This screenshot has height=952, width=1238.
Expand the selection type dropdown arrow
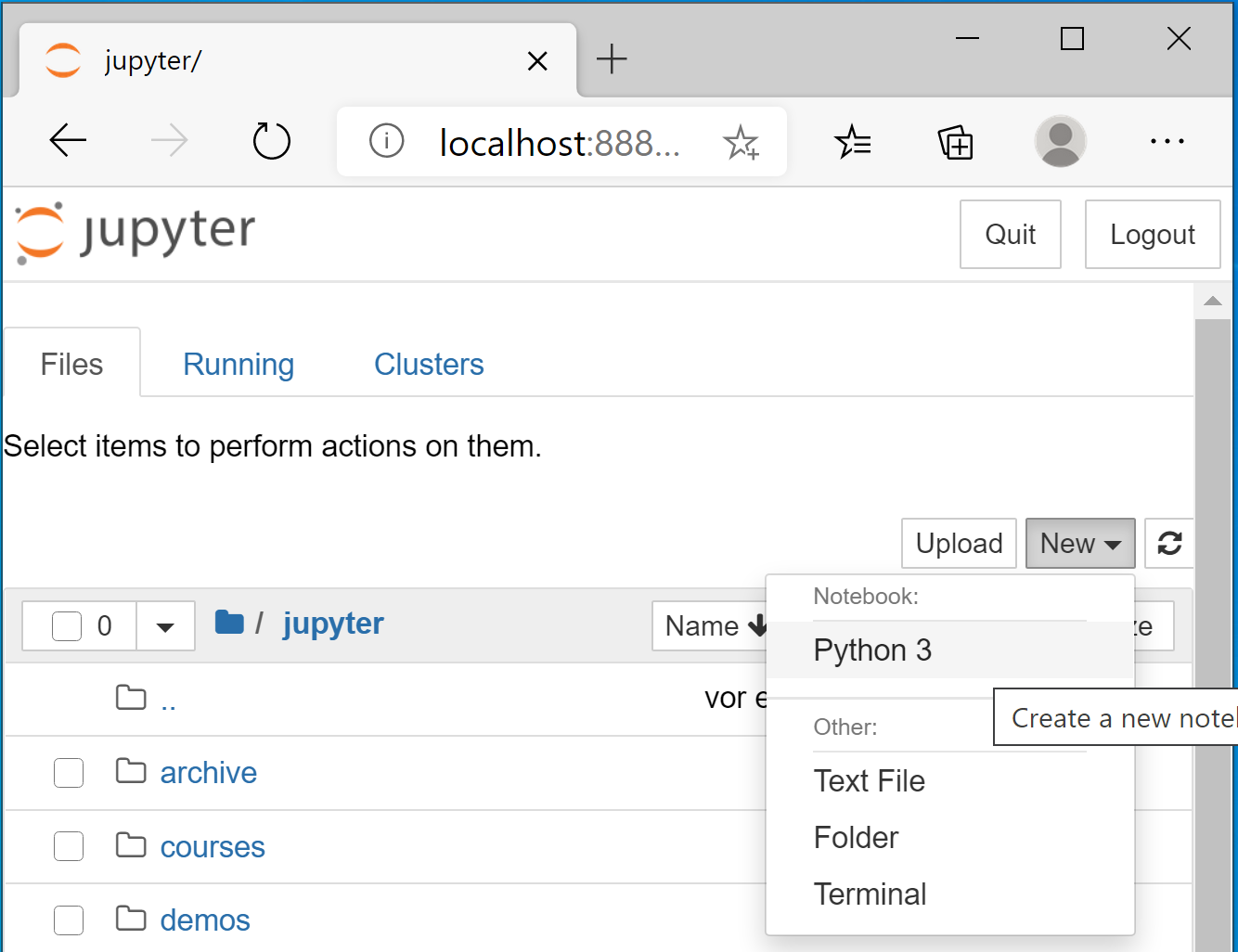(x=165, y=626)
